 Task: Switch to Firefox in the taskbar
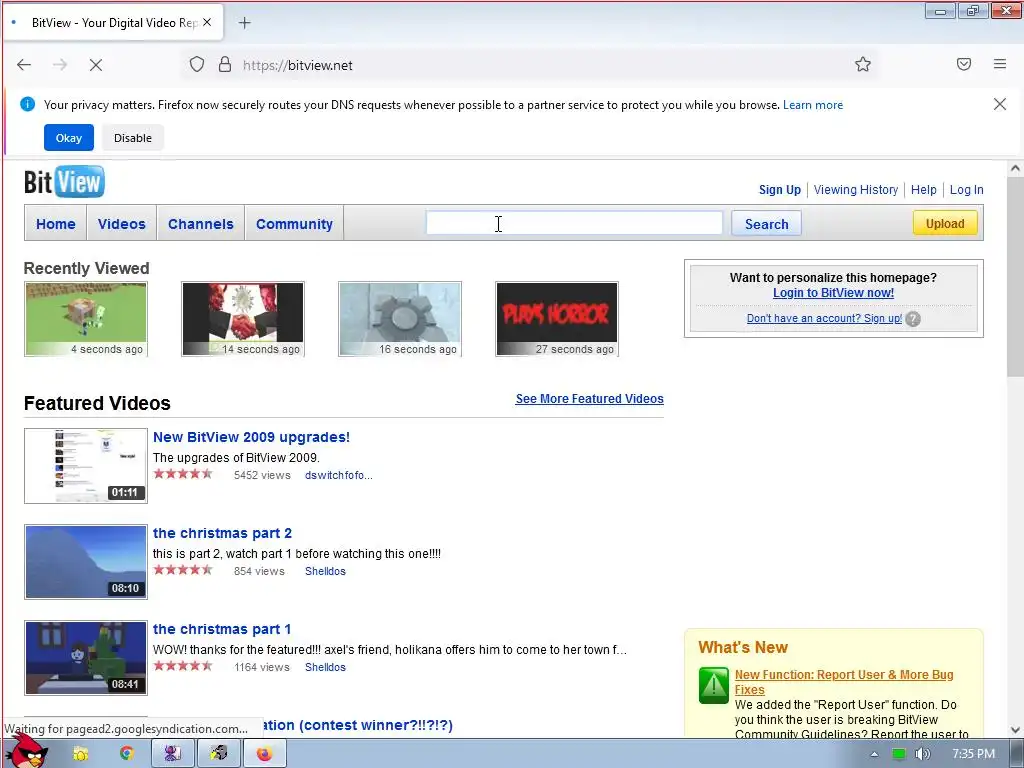coord(264,754)
